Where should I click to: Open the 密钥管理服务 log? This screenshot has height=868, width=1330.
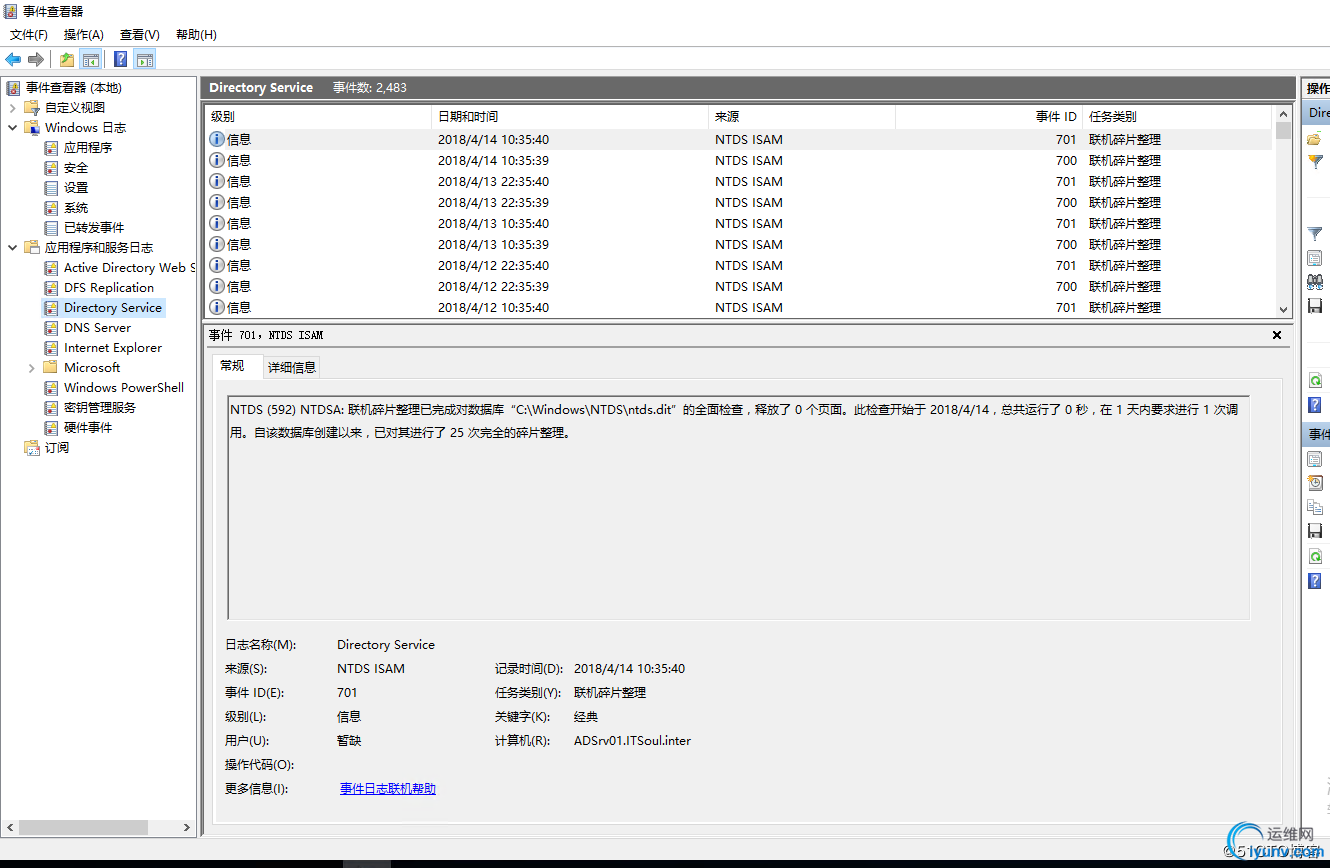click(100, 407)
